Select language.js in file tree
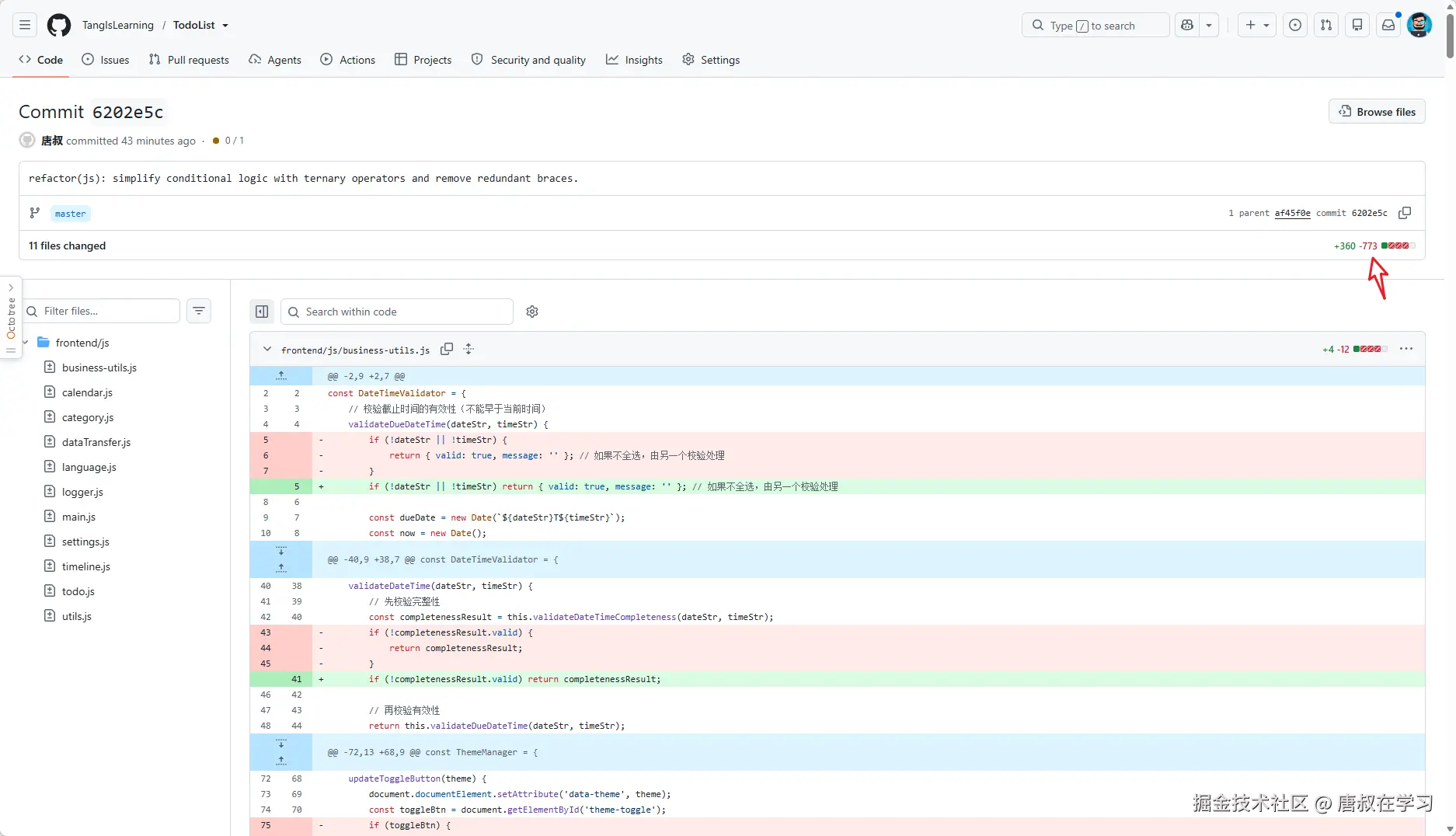 coord(89,467)
